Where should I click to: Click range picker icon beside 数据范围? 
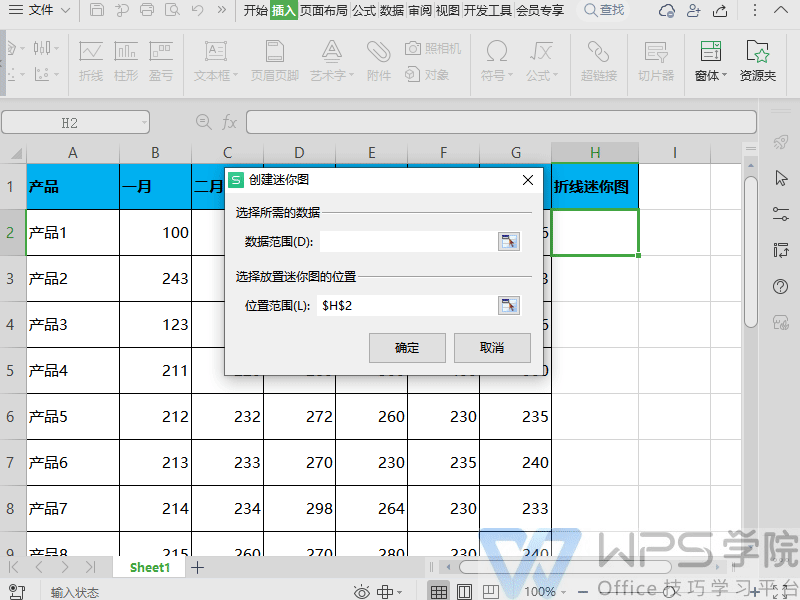coord(509,241)
